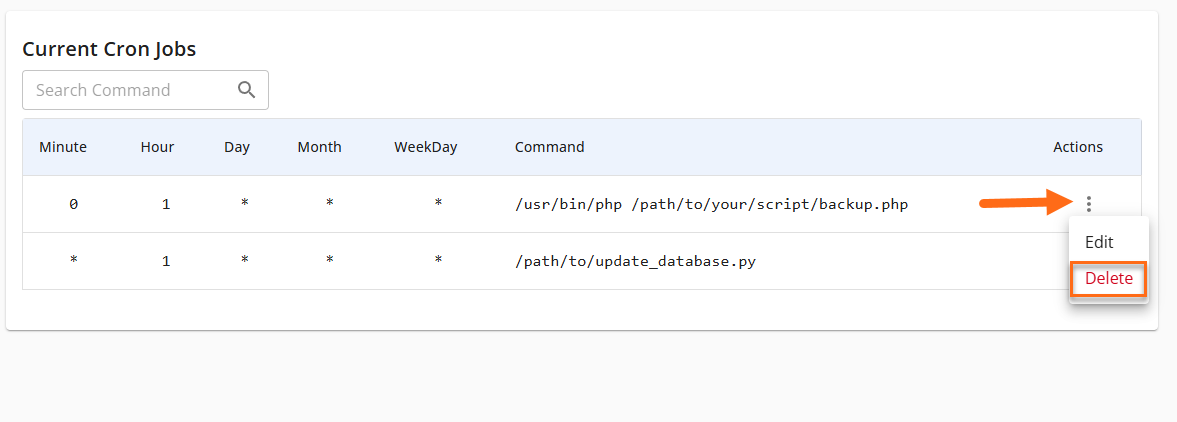The height and width of the screenshot is (422, 1177).
Task: Click the Current Cron Jobs heading
Action: click(109, 48)
